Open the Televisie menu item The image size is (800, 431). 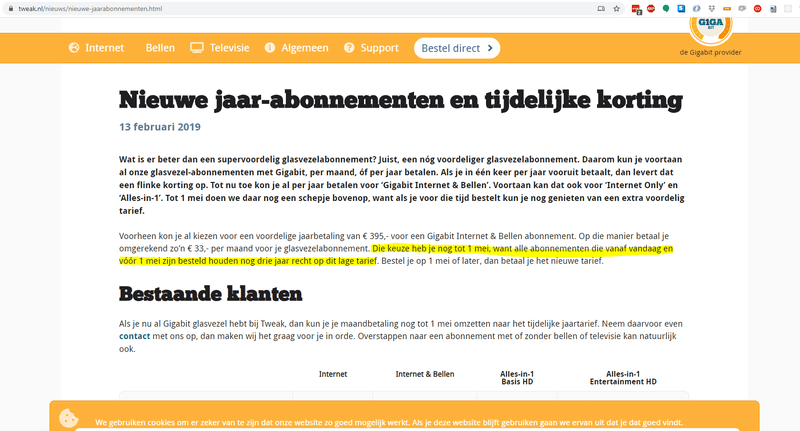pos(230,48)
